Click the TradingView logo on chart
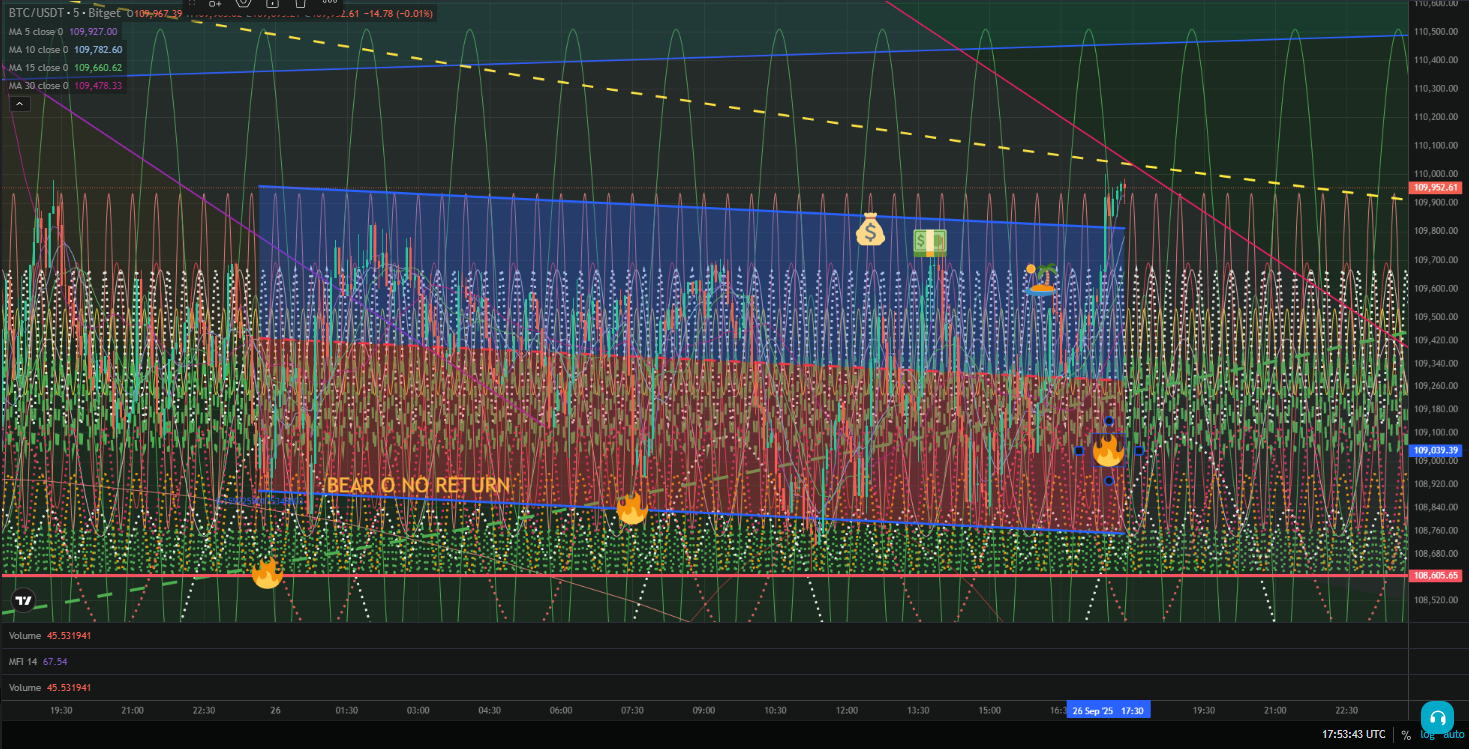Image resolution: width=1469 pixels, height=749 pixels. [23, 602]
